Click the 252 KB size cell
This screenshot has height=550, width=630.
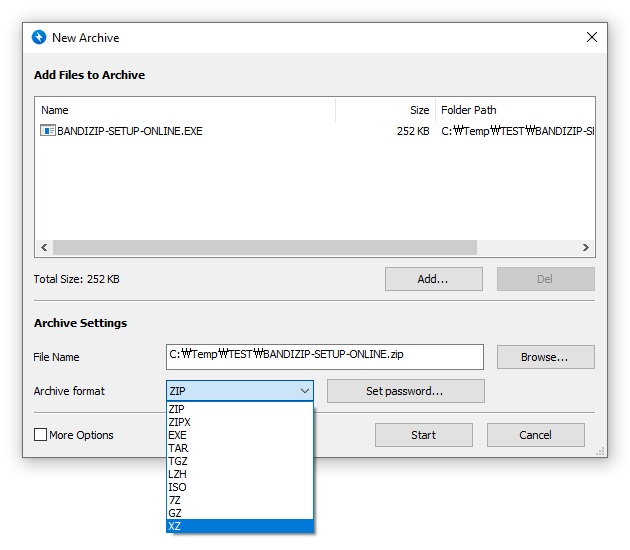click(413, 131)
